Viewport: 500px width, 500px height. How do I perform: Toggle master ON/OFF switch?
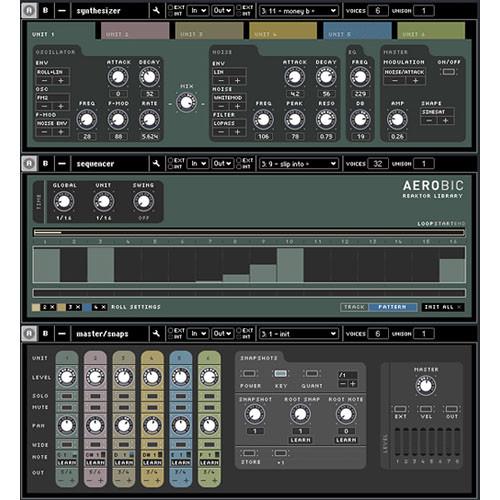click(448, 72)
